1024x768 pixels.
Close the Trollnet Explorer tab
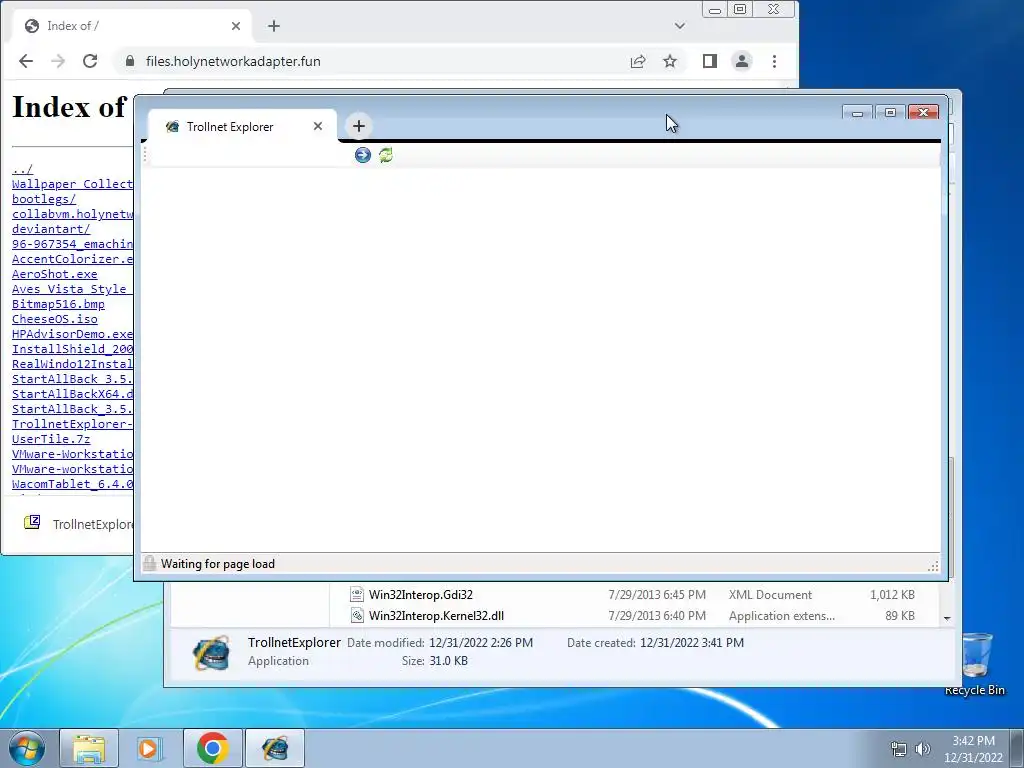(318, 126)
